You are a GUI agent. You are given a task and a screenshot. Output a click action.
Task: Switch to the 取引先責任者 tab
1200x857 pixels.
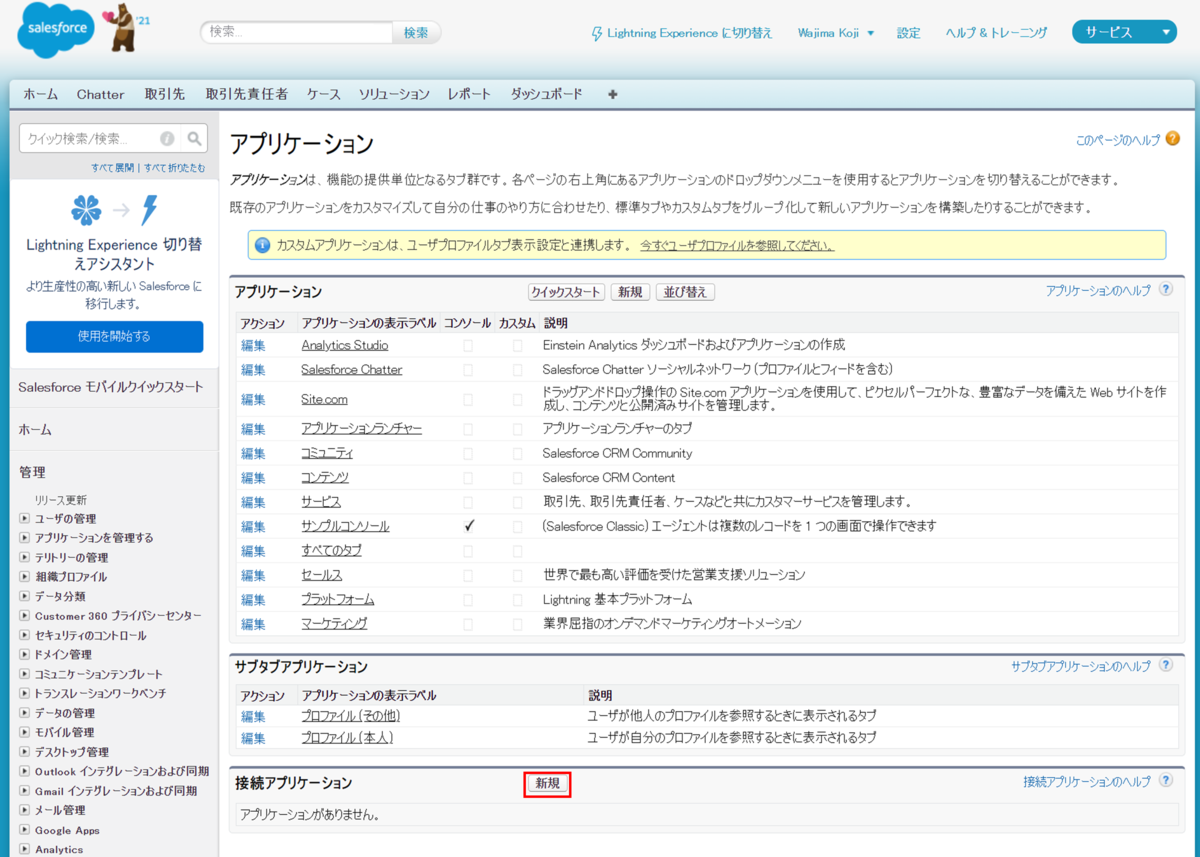247,94
